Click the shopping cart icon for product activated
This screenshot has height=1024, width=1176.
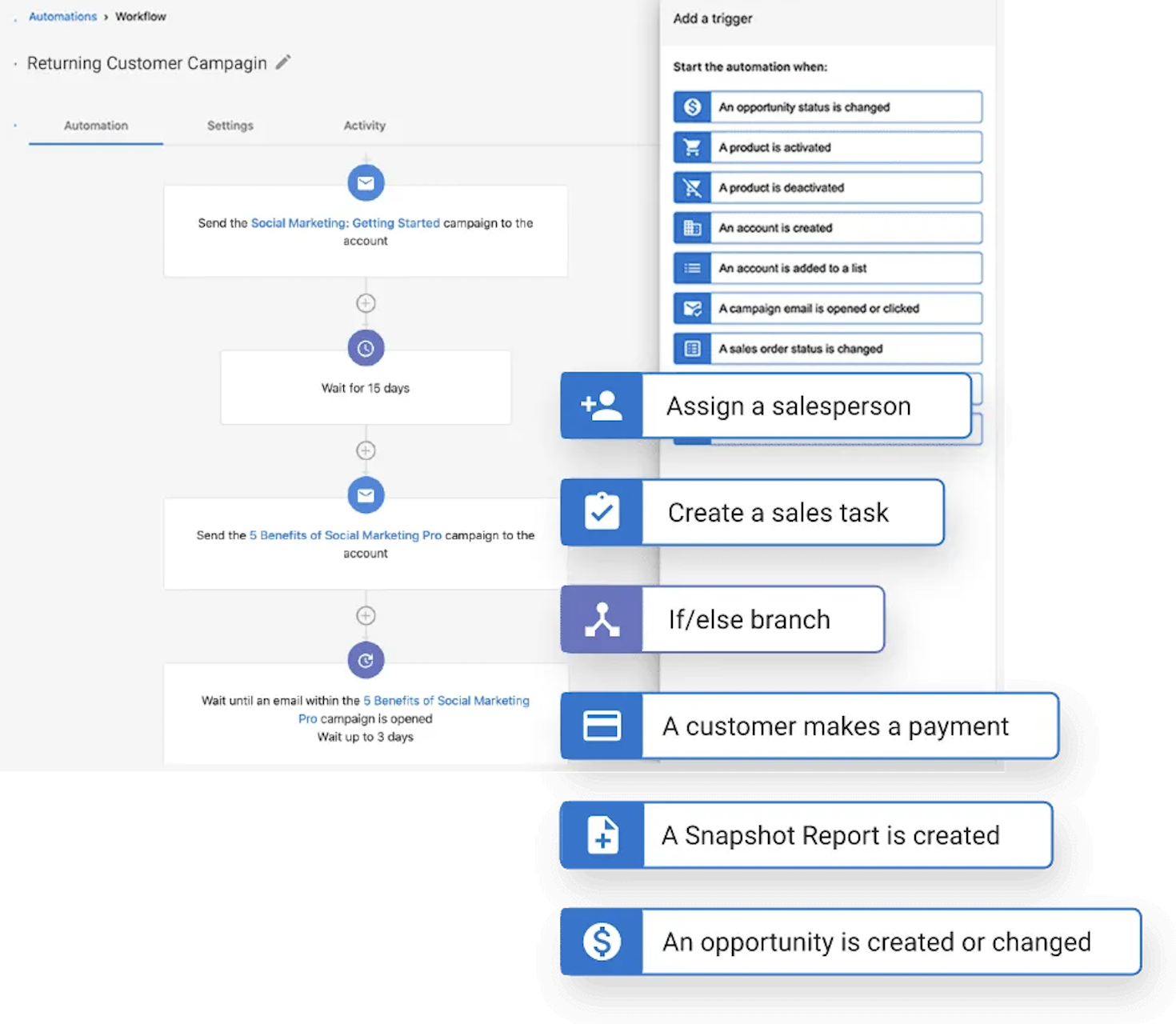point(692,147)
